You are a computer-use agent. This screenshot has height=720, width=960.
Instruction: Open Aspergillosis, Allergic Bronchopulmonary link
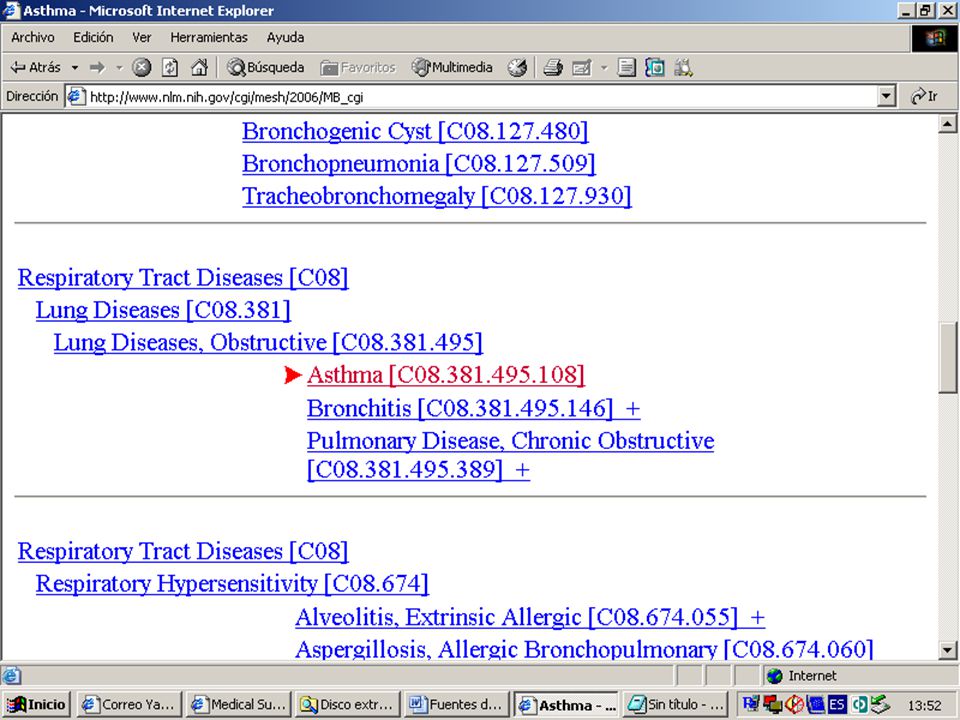pos(584,648)
